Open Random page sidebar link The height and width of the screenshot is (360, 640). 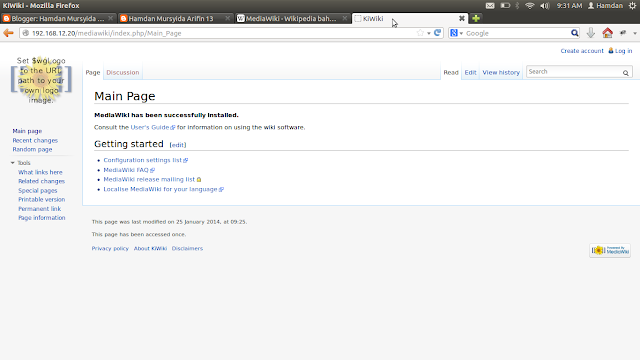(x=32, y=149)
